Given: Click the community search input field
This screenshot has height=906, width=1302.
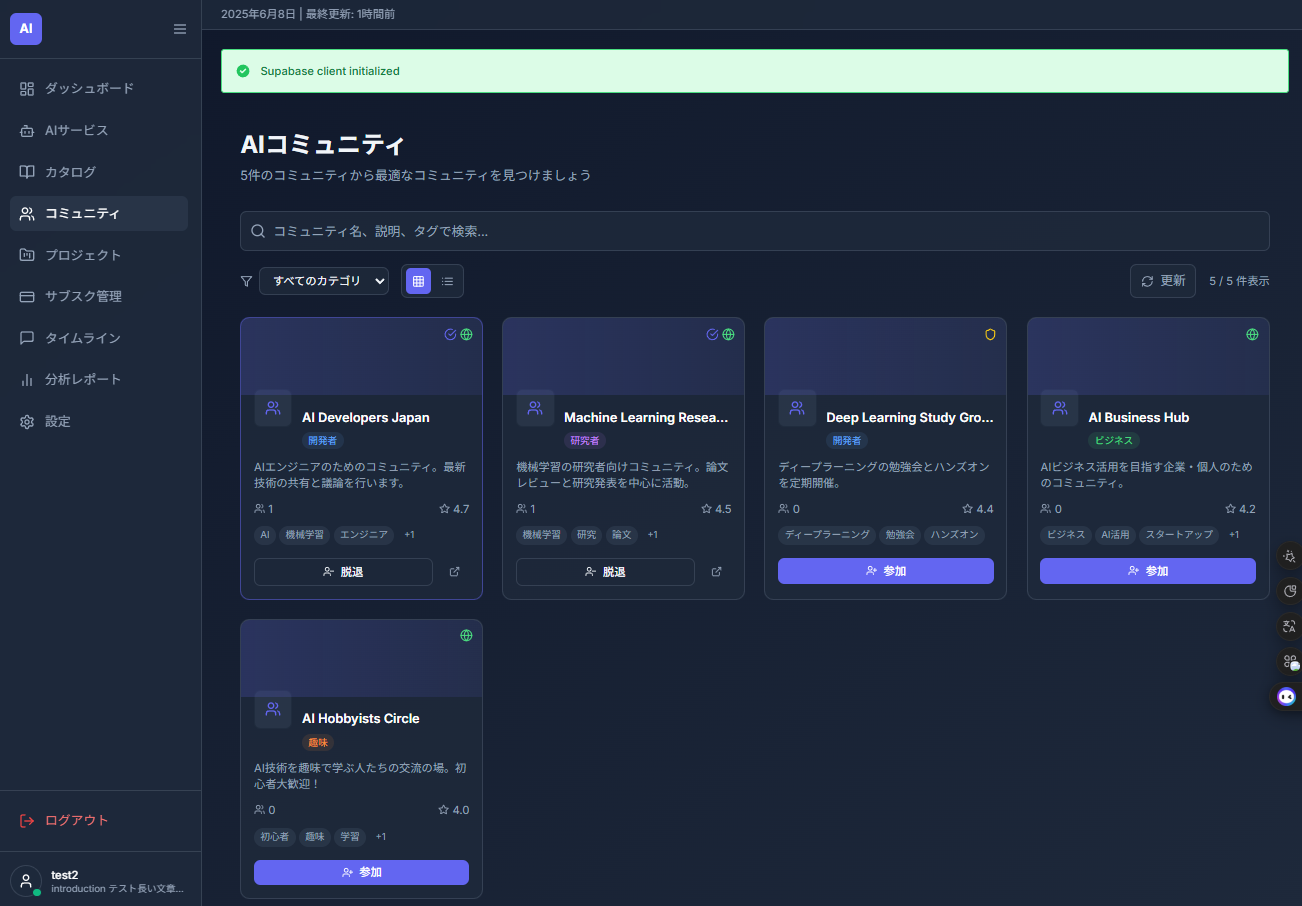Looking at the screenshot, I should tap(754, 231).
